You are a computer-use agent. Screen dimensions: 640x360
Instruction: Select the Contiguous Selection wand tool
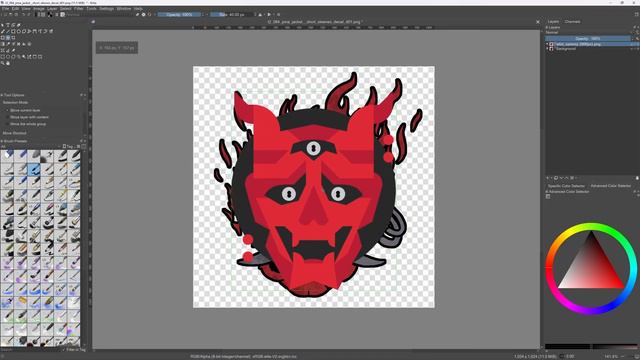pos(24,57)
